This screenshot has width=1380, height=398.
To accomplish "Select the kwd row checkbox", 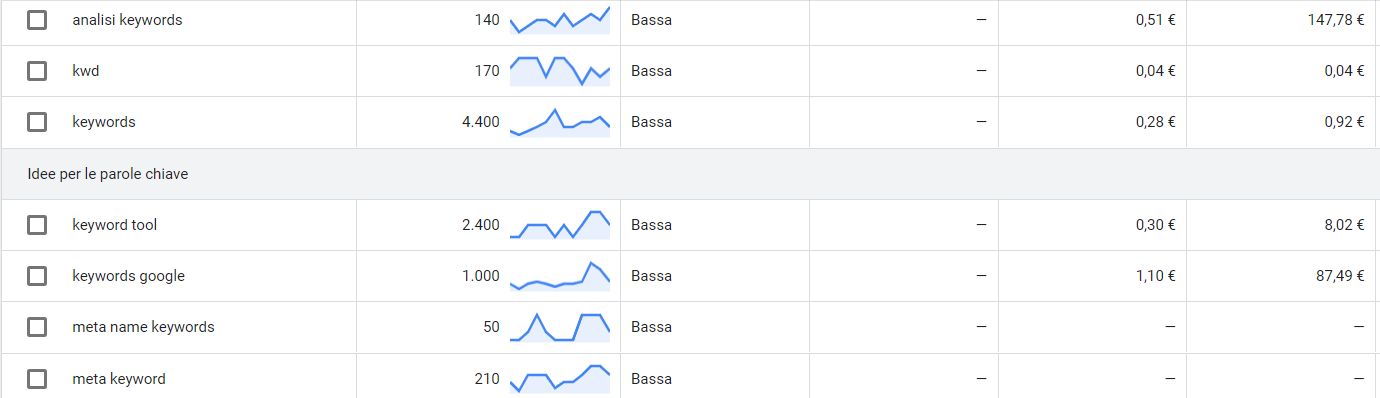I will click(x=37, y=71).
